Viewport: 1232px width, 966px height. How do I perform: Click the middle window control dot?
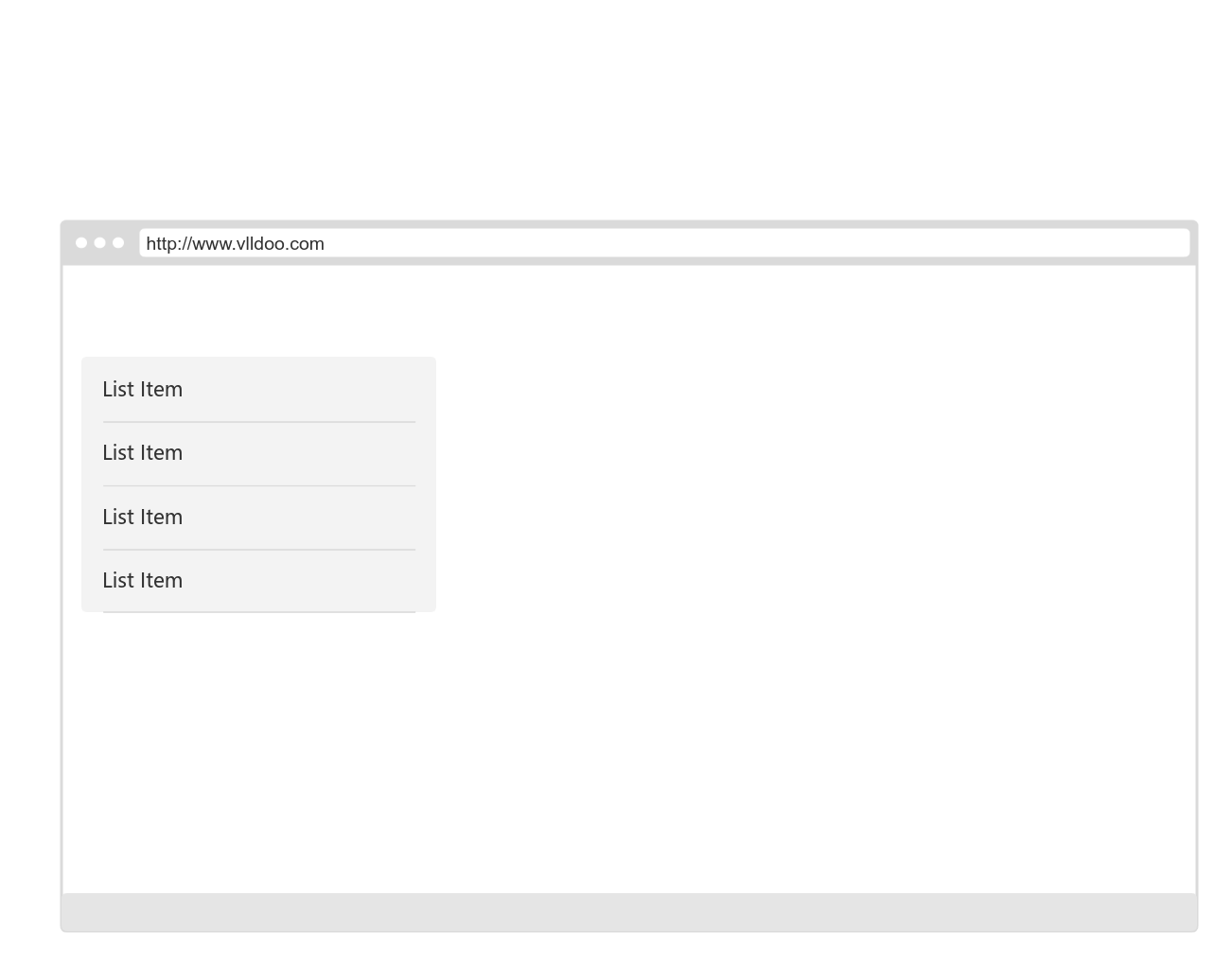pyautogui.click(x=99, y=243)
